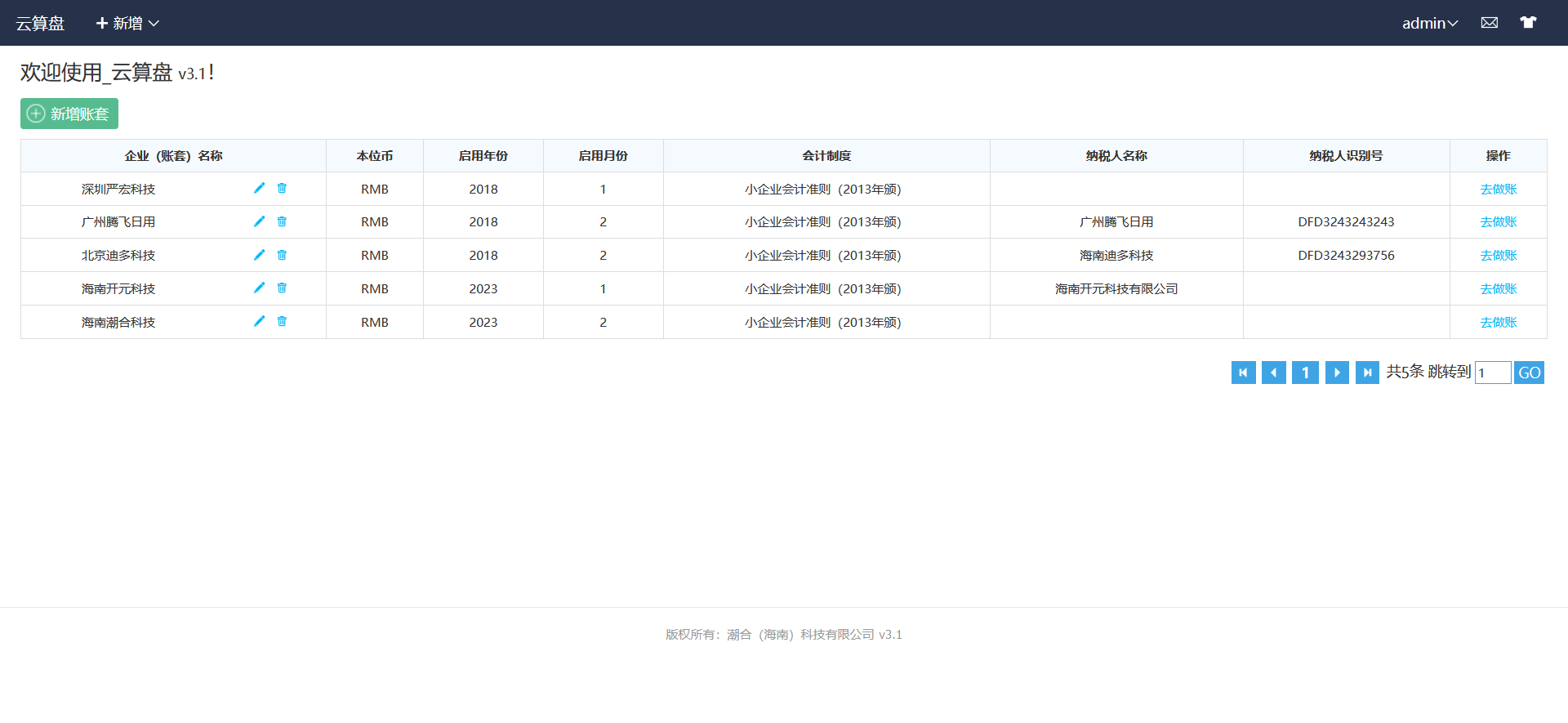Click trash icon for 海南开元科技

click(x=282, y=288)
